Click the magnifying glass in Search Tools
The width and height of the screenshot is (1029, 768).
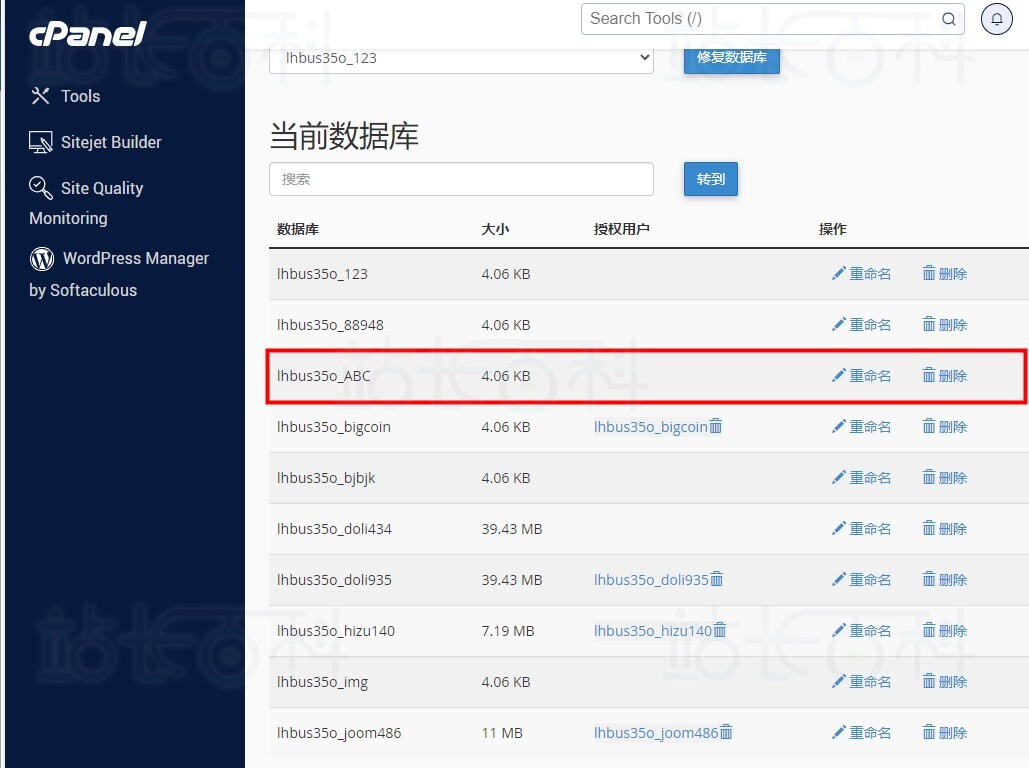[x=948, y=18]
